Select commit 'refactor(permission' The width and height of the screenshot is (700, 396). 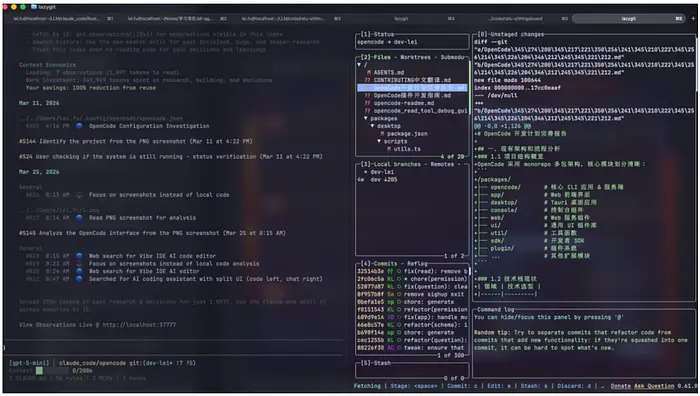412,309
